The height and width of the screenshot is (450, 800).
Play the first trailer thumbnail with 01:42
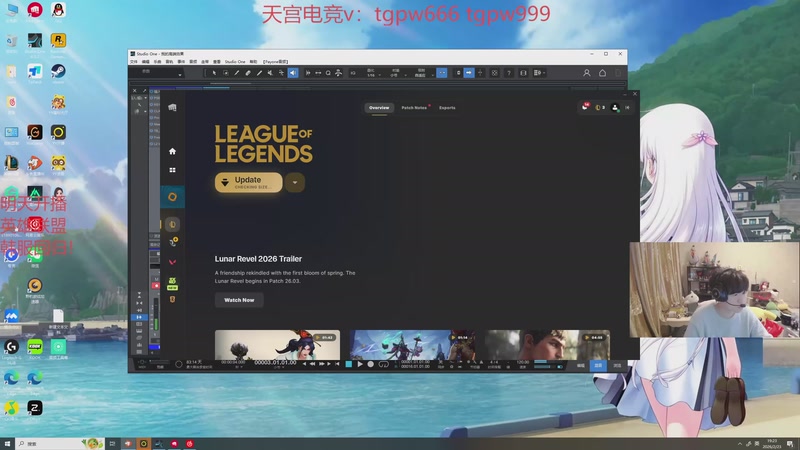coord(277,345)
